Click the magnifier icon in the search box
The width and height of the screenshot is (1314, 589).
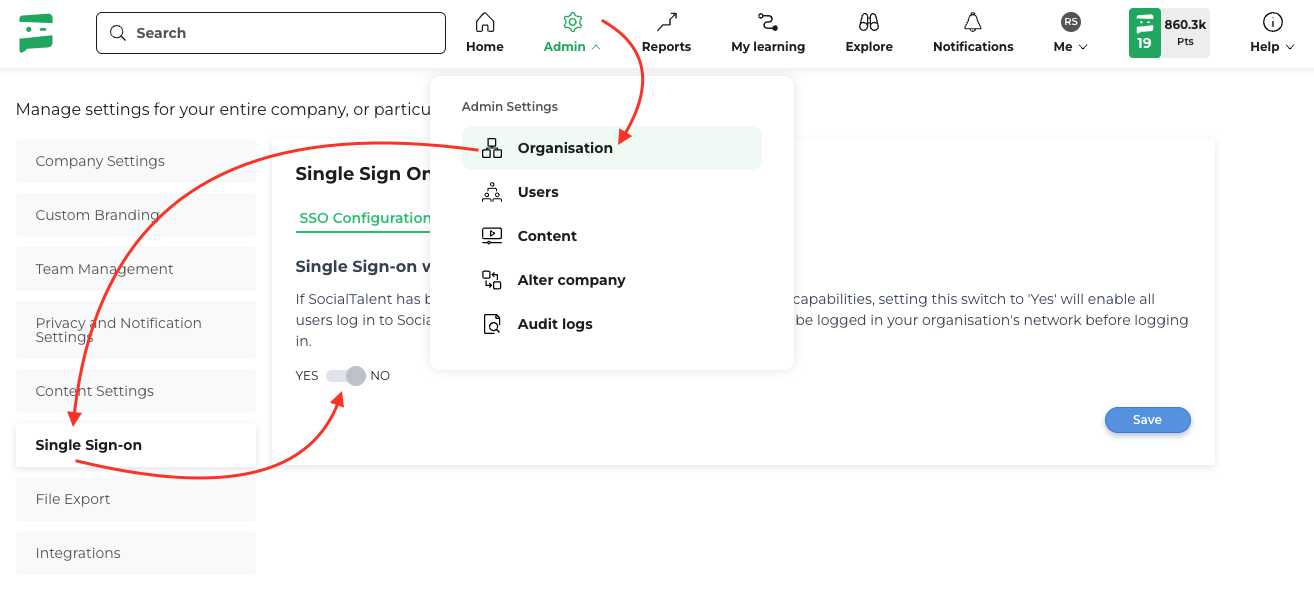tap(118, 33)
